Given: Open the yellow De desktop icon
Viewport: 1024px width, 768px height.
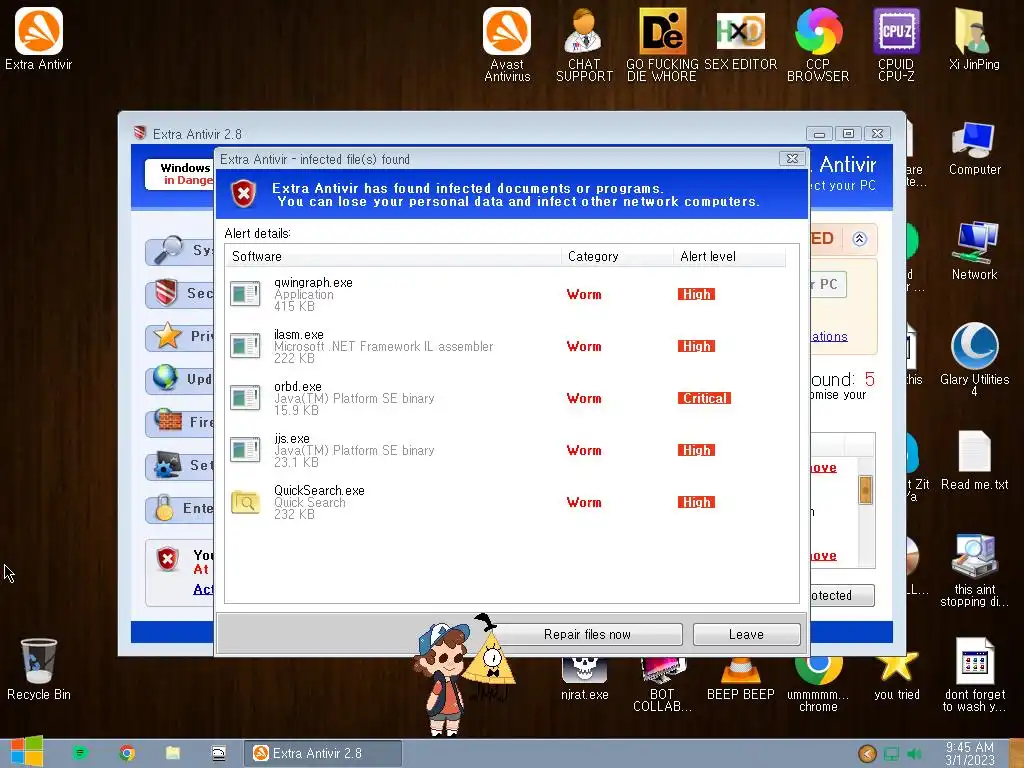Looking at the screenshot, I should click(662, 44).
